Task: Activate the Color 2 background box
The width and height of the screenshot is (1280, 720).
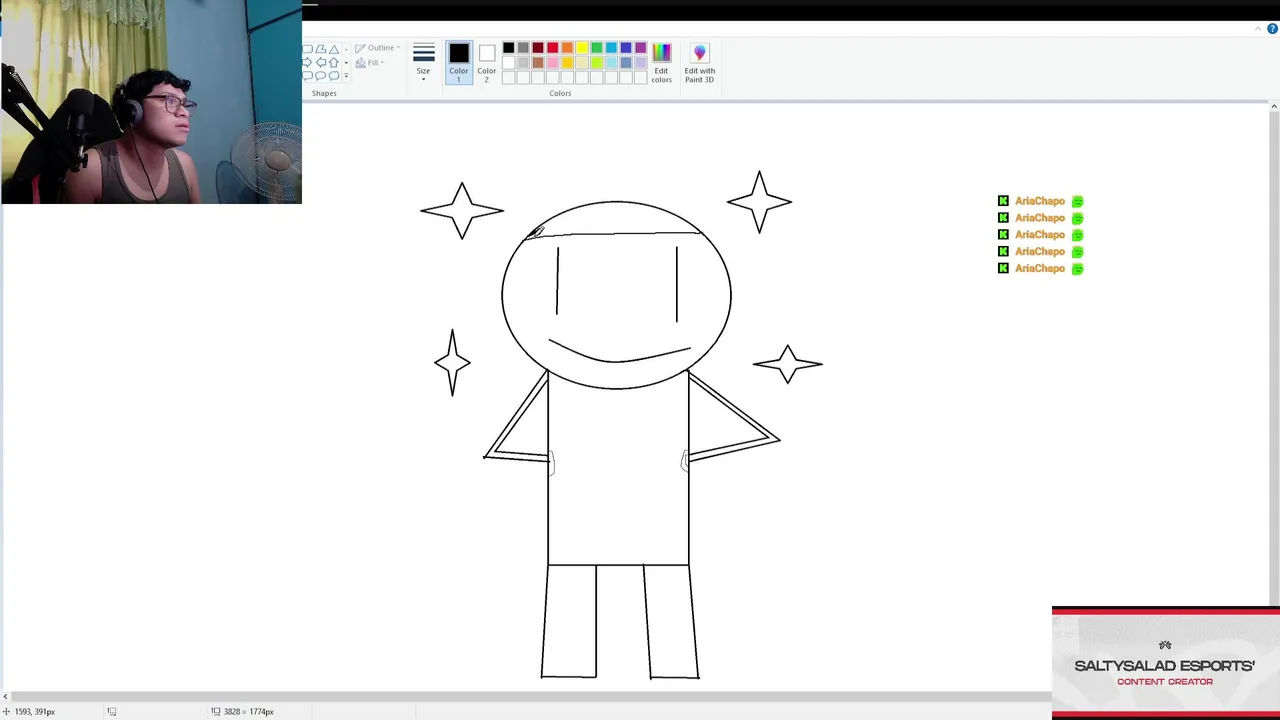Action: click(487, 62)
